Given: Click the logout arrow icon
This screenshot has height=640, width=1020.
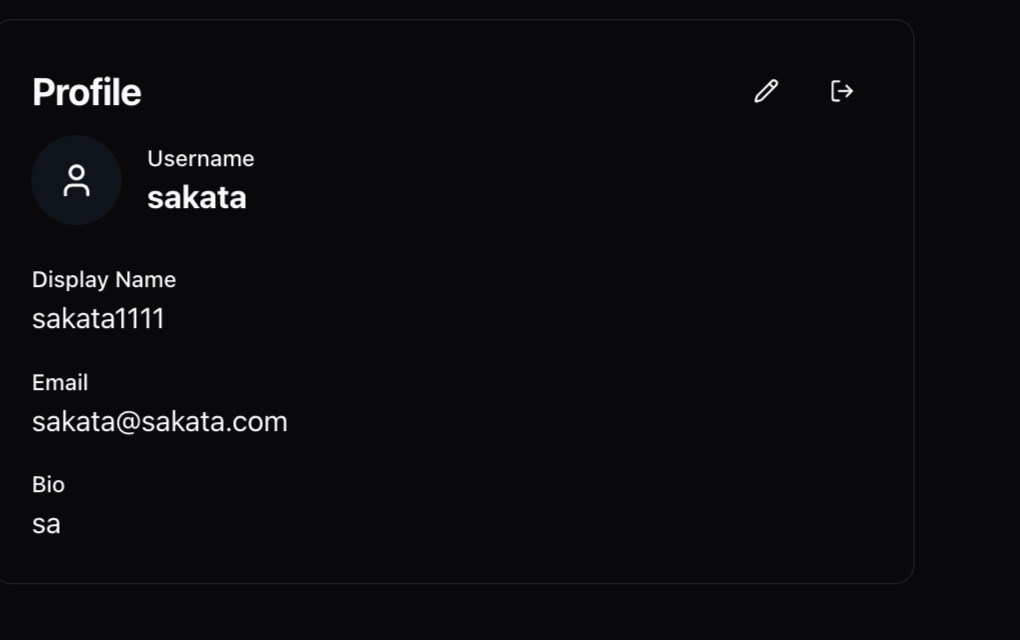Looking at the screenshot, I should pyautogui.click(x=842, y=91).
